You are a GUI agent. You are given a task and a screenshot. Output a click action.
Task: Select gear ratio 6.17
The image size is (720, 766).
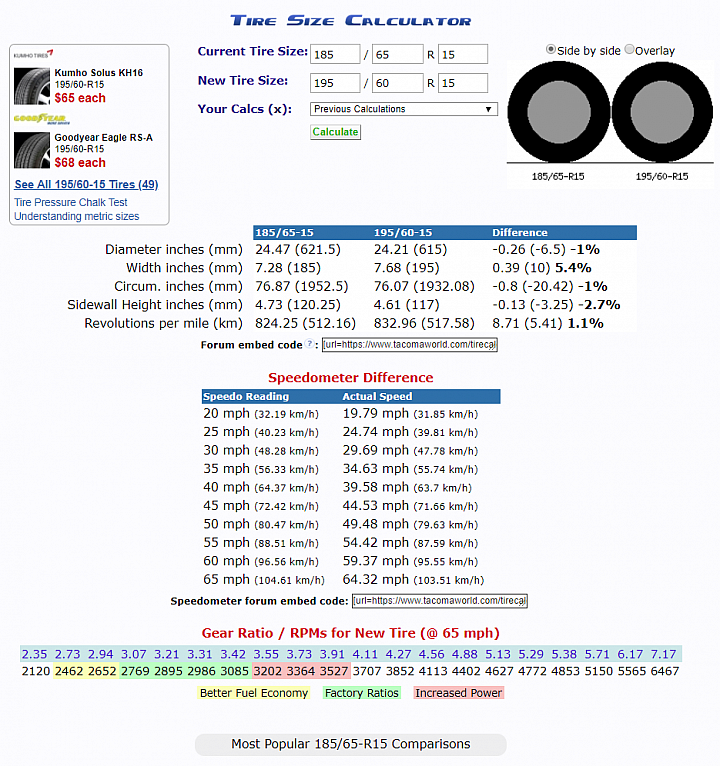(x=631, y=654)
